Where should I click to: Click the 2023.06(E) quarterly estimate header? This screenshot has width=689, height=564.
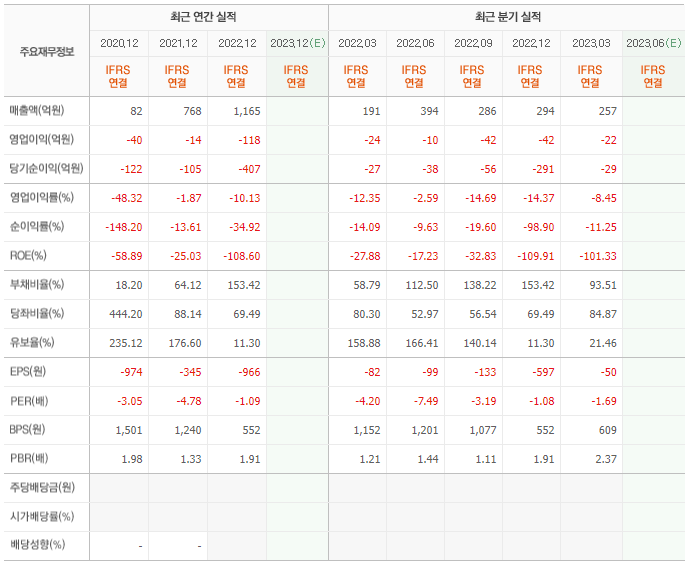coord(653,43)
